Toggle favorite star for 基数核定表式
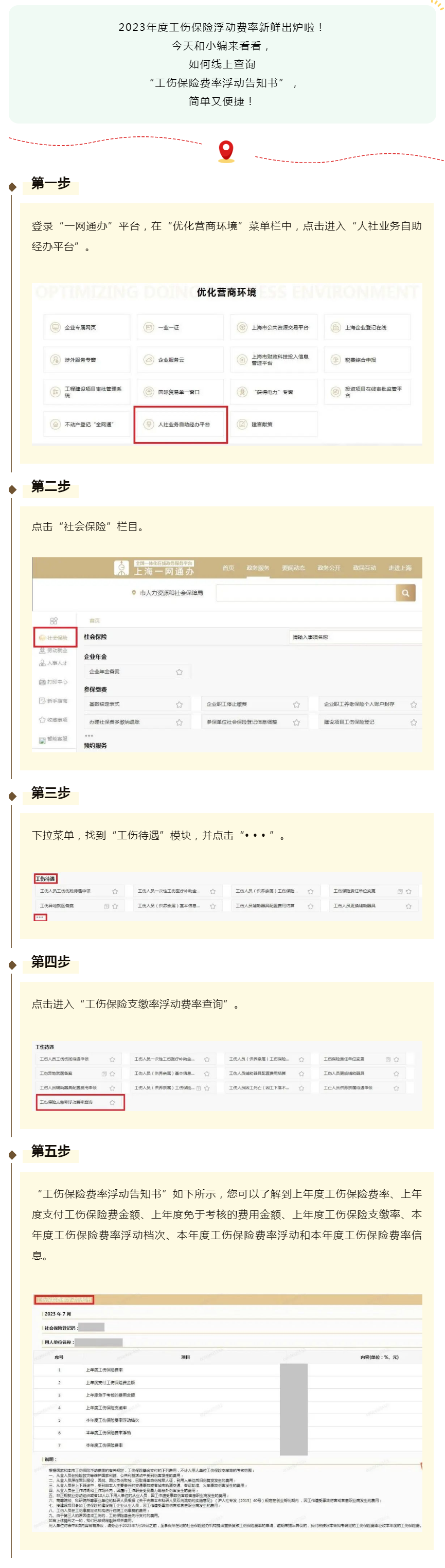445x1568 pixels. click(179, 704)
